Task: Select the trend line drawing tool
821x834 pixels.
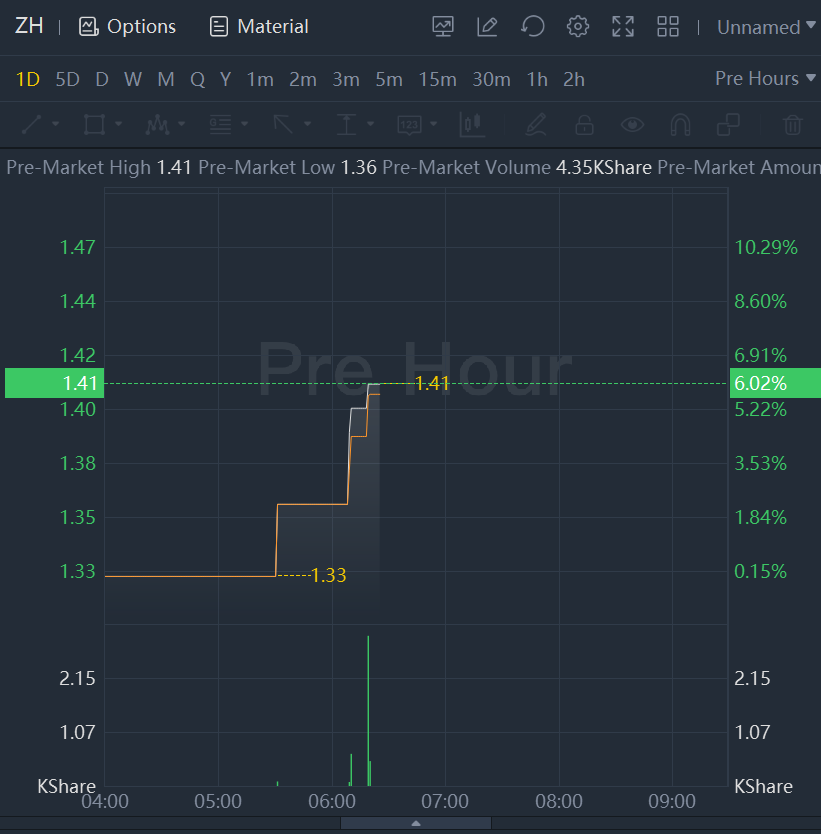Action: click(32, 125)
